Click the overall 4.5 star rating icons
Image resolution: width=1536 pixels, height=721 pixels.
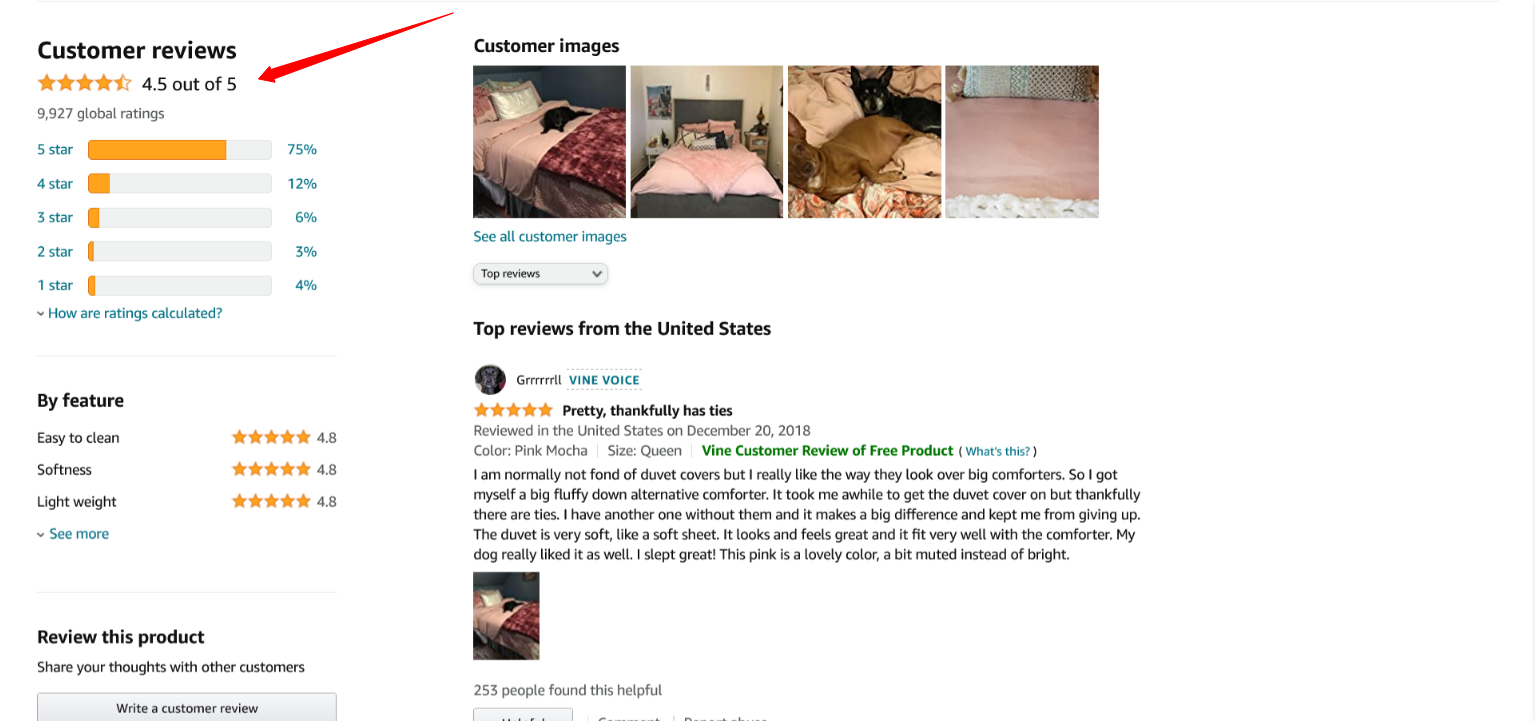pos(84,83)
